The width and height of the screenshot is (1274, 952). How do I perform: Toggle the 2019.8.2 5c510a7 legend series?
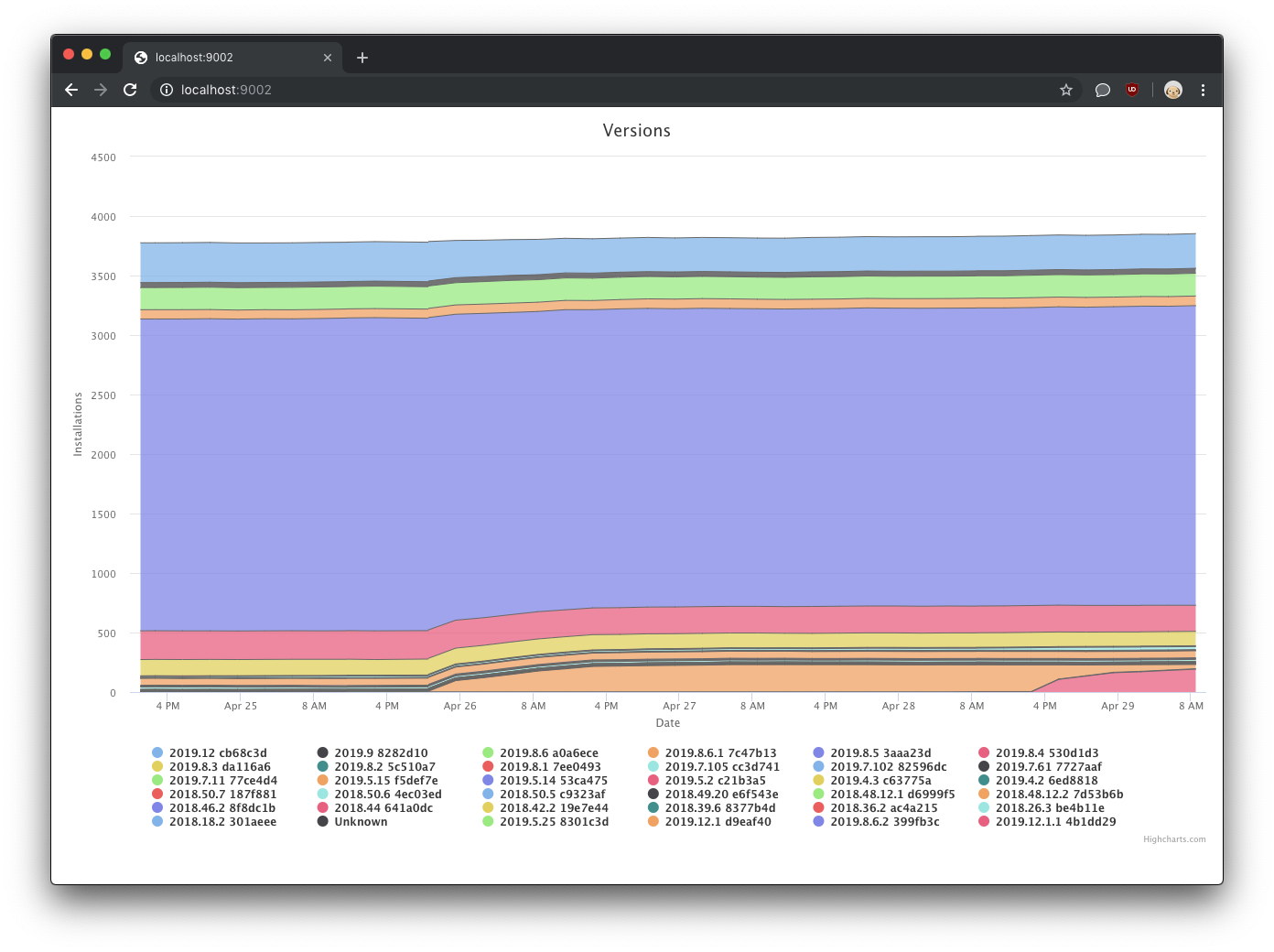pos(376,767)
